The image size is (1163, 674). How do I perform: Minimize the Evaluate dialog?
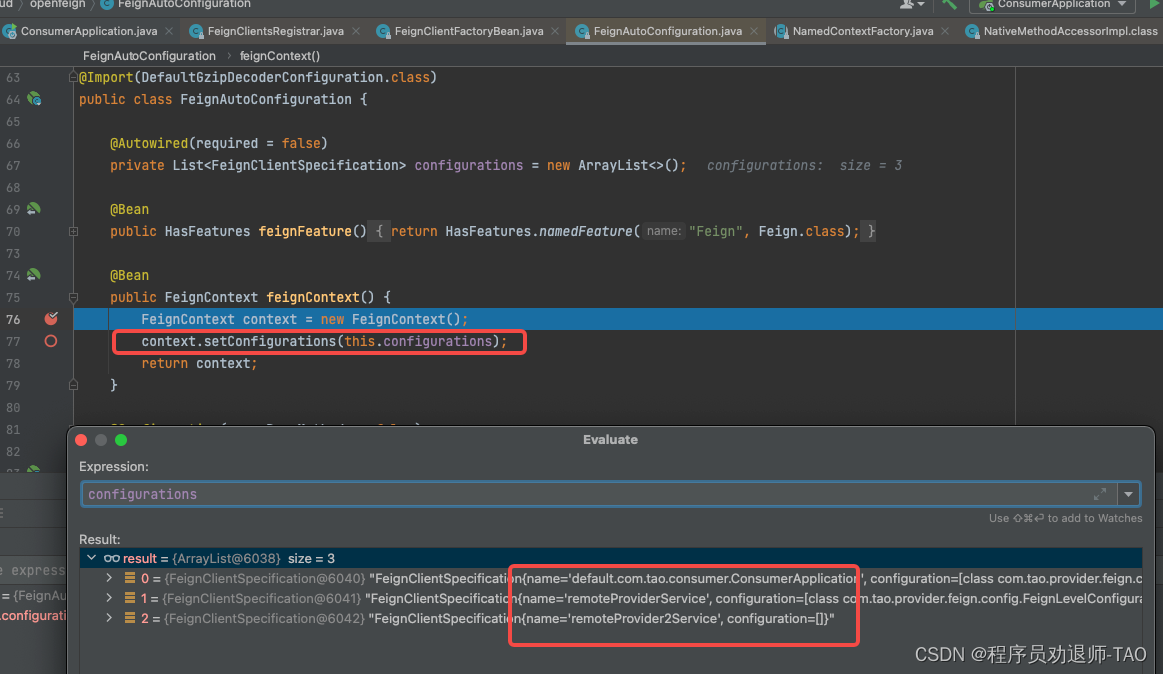click(x=101, y=440)
